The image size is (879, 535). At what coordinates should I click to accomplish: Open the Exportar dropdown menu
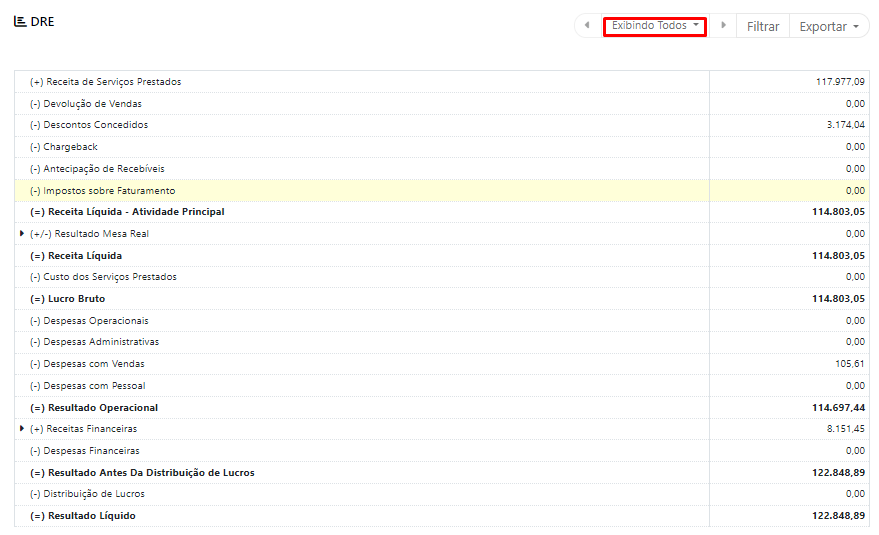click(829, 26)
